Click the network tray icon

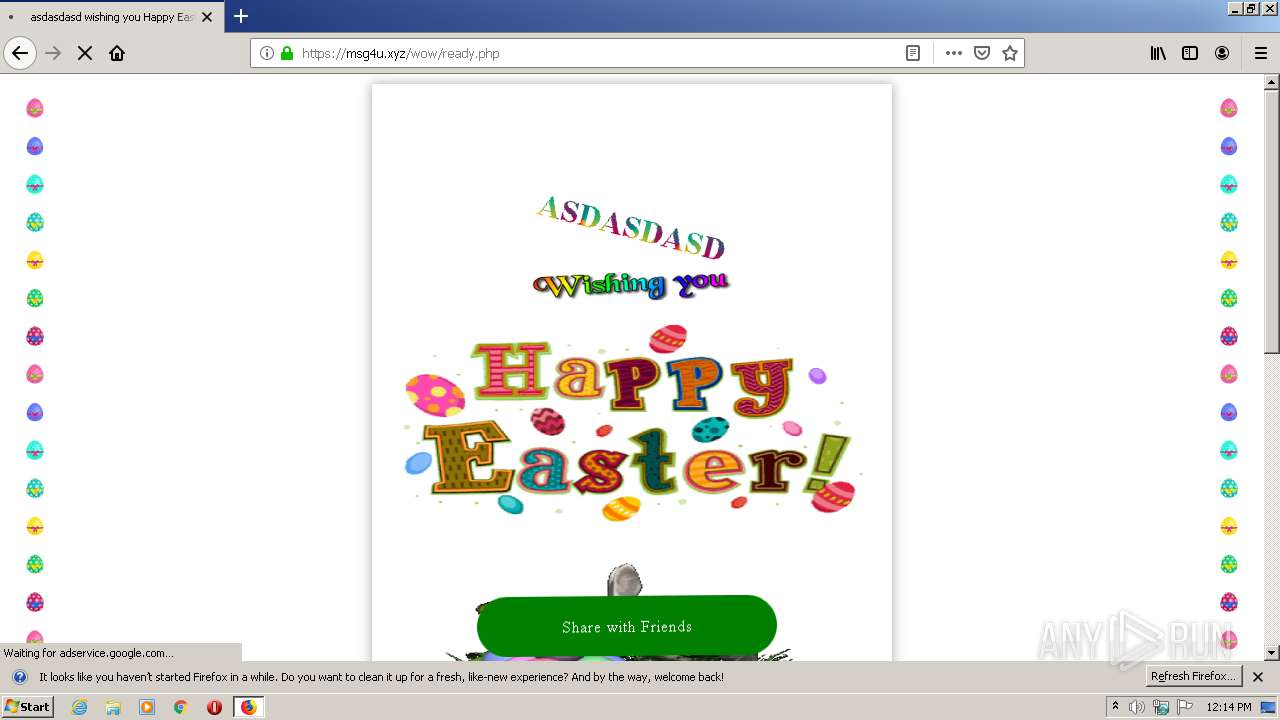(x=1161, y=707)
